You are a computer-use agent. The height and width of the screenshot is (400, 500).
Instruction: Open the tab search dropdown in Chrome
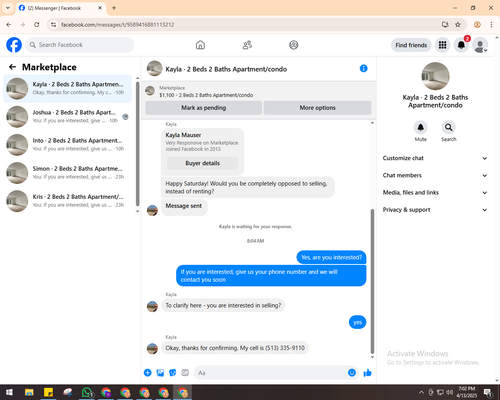tap(8, 8)
